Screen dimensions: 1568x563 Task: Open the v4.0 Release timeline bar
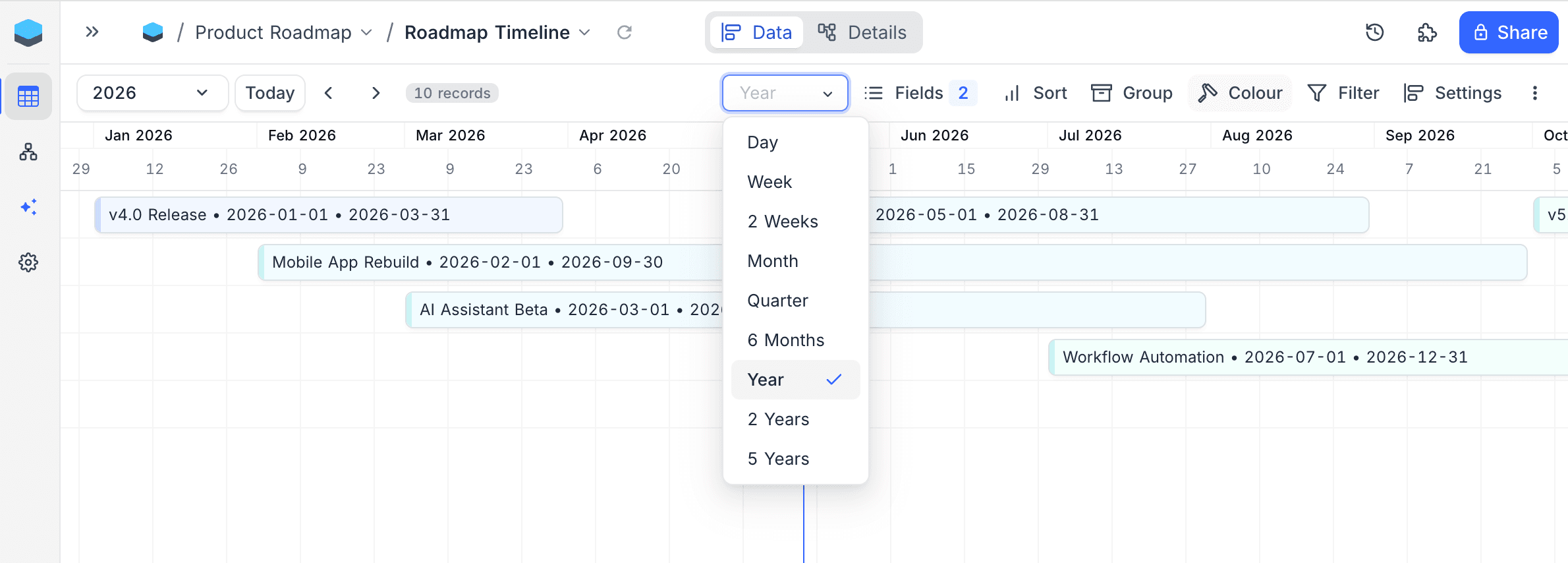point(329,215)
